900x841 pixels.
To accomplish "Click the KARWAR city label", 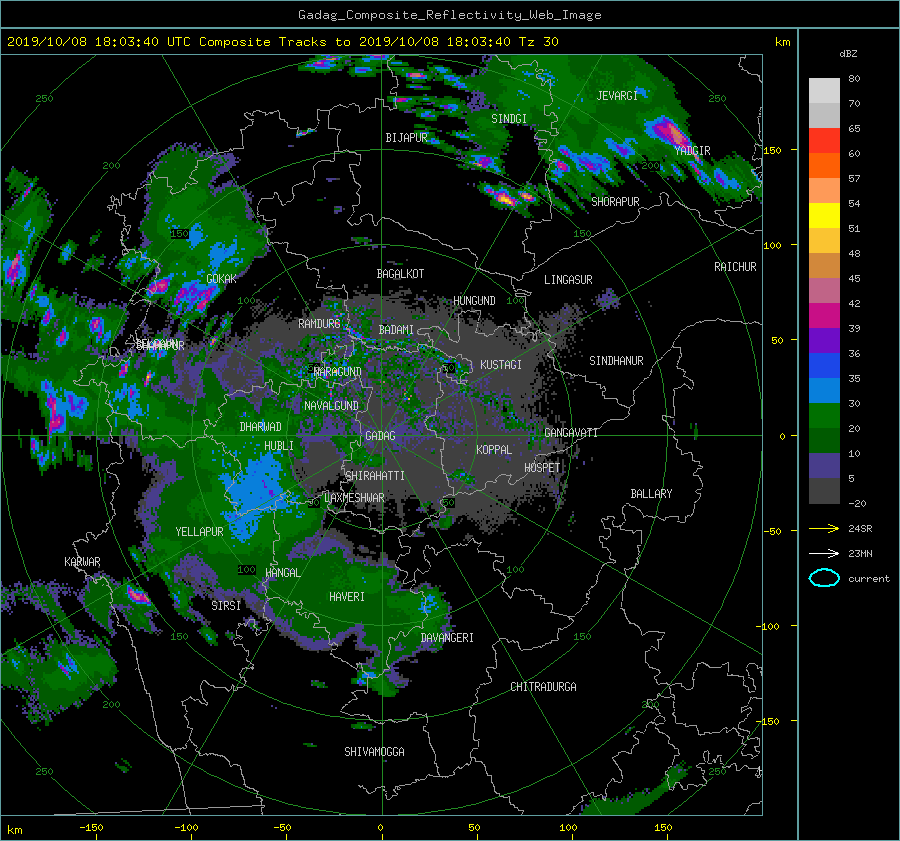I will [x=82, y=562].
